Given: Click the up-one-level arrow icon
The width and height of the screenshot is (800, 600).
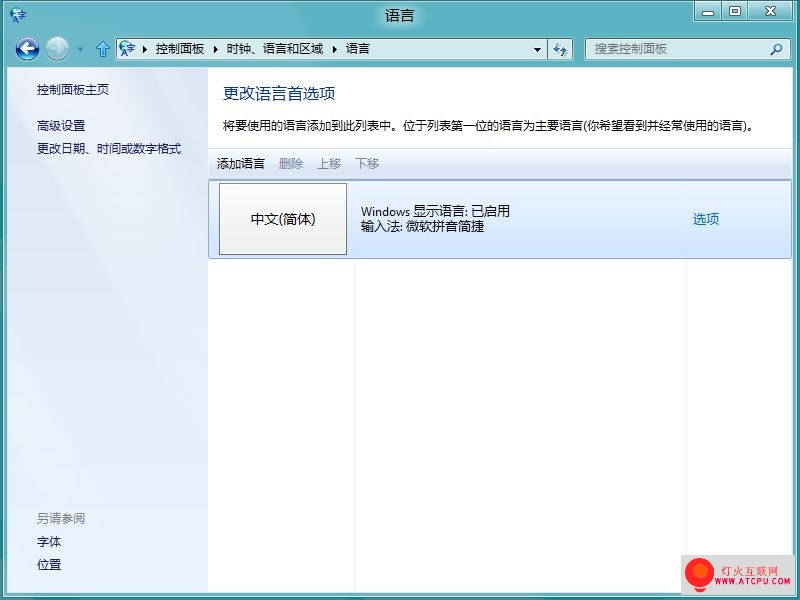Looking at the screenshot, I should tap(103, 49).
